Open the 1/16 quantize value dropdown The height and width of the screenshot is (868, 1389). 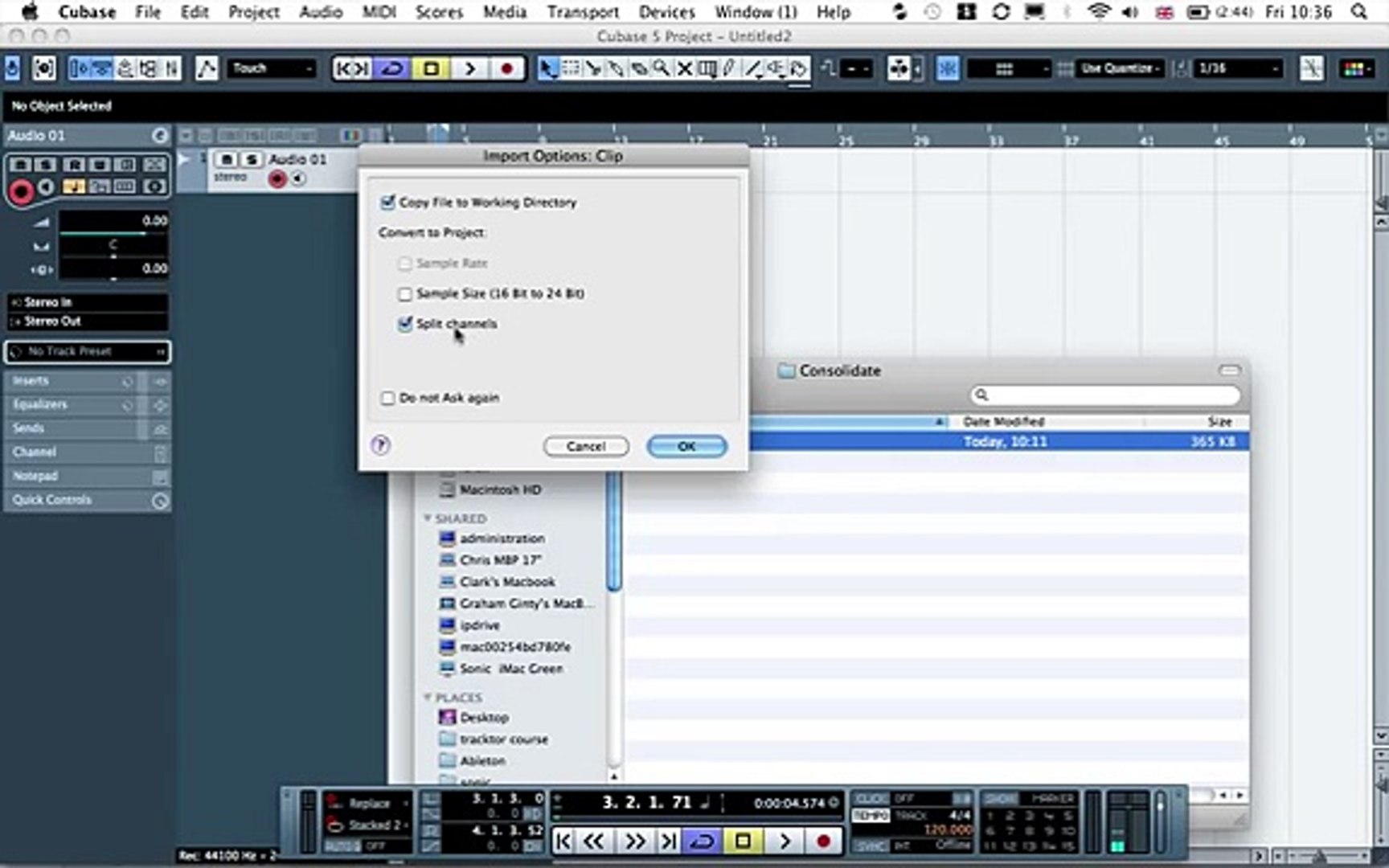(x=1239, y=68)
